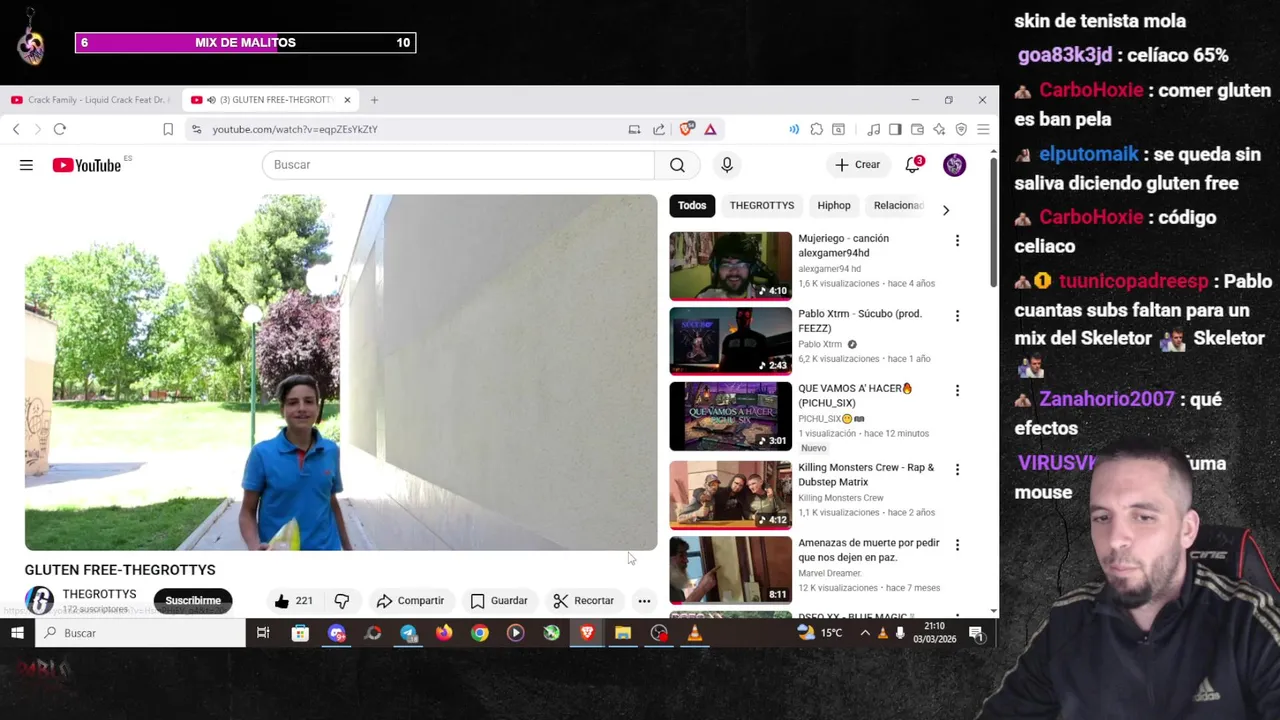Open Telegram from the taskbar

click(x=408, y=633)
